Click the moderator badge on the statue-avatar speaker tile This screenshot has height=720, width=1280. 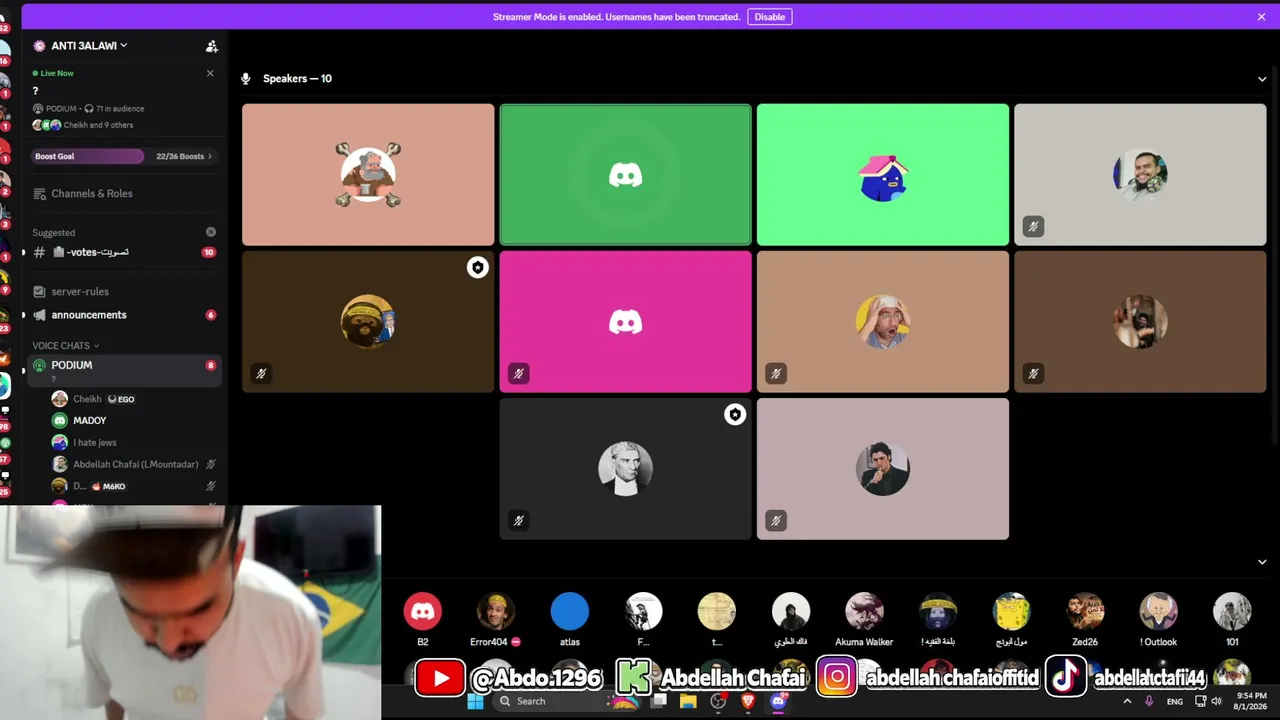735,414
